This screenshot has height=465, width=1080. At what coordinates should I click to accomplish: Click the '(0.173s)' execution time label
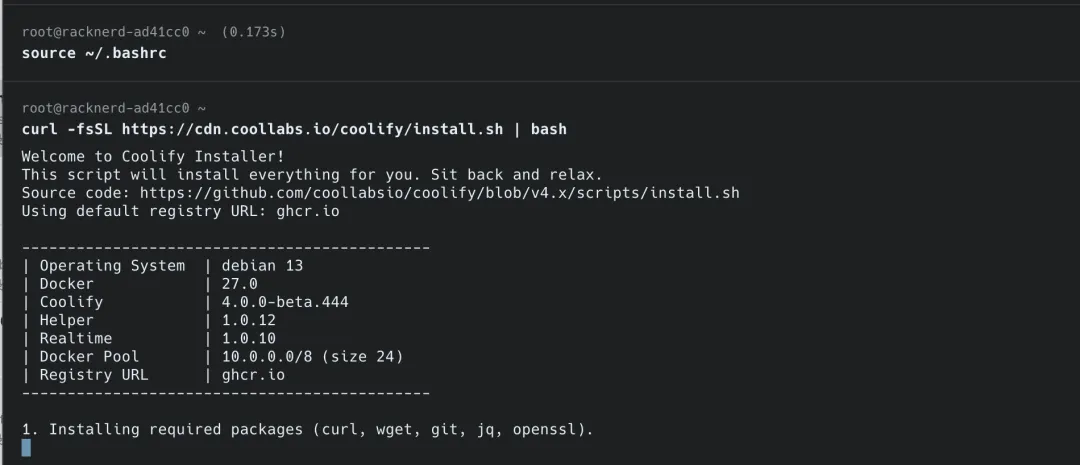click(x=253, y=32)
